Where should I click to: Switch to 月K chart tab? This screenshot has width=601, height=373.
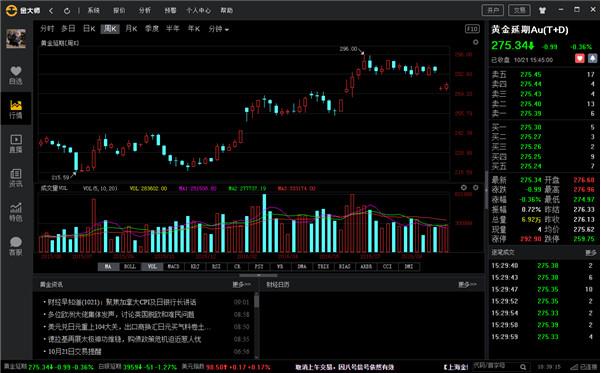click(131, 29)
